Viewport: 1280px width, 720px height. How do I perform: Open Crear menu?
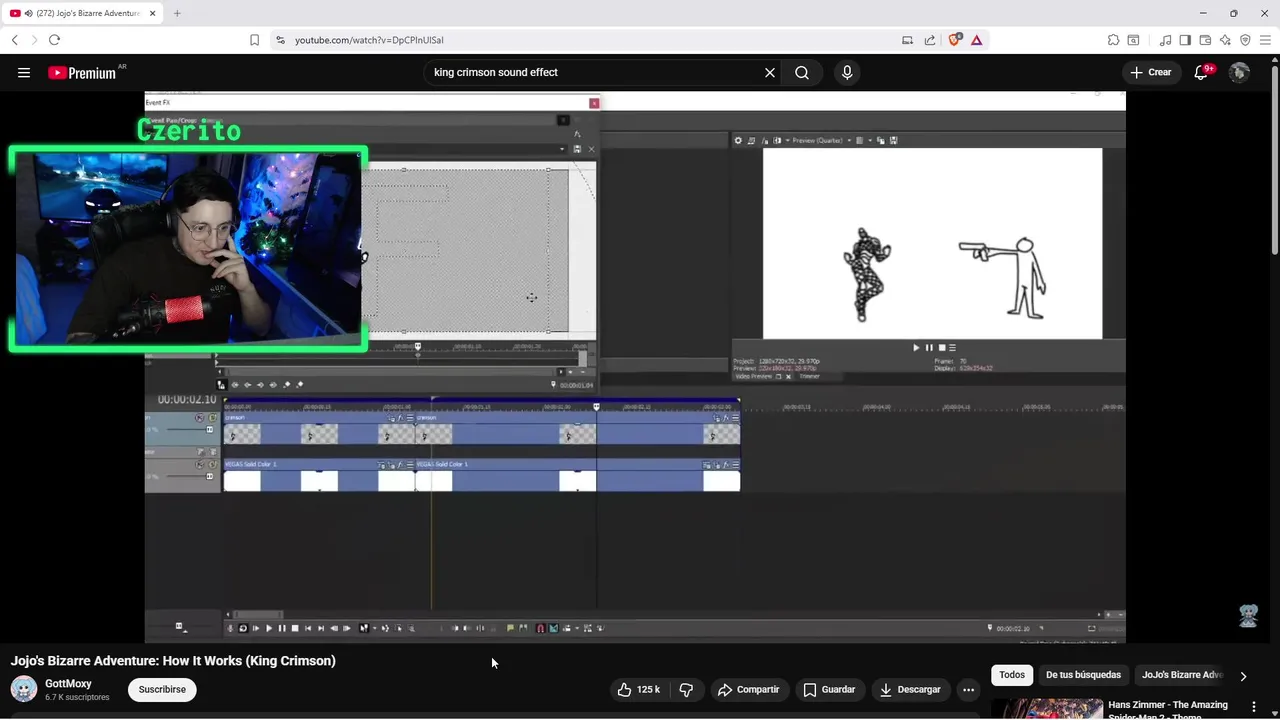(x=1150, y=72)
